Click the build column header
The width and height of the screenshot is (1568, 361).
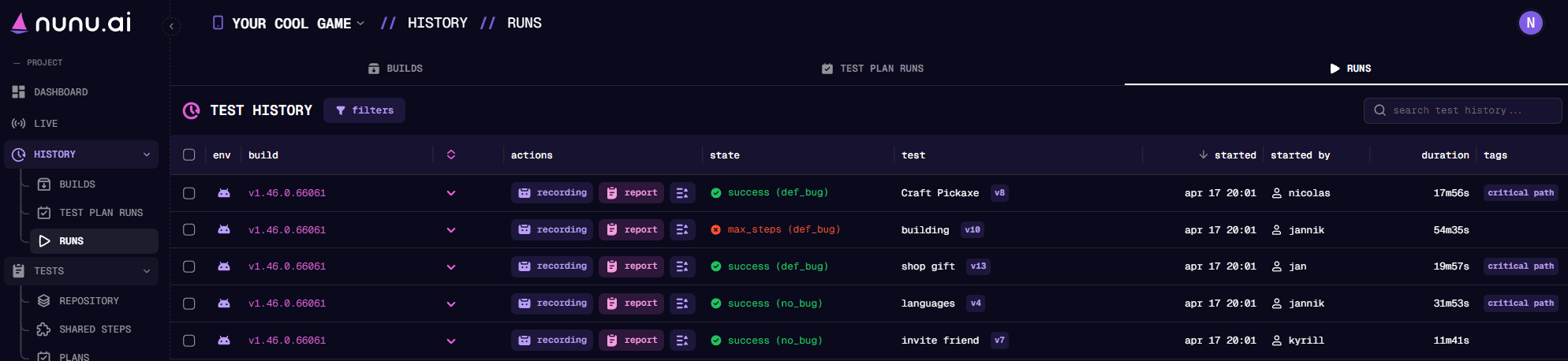[x=263, y=155]
